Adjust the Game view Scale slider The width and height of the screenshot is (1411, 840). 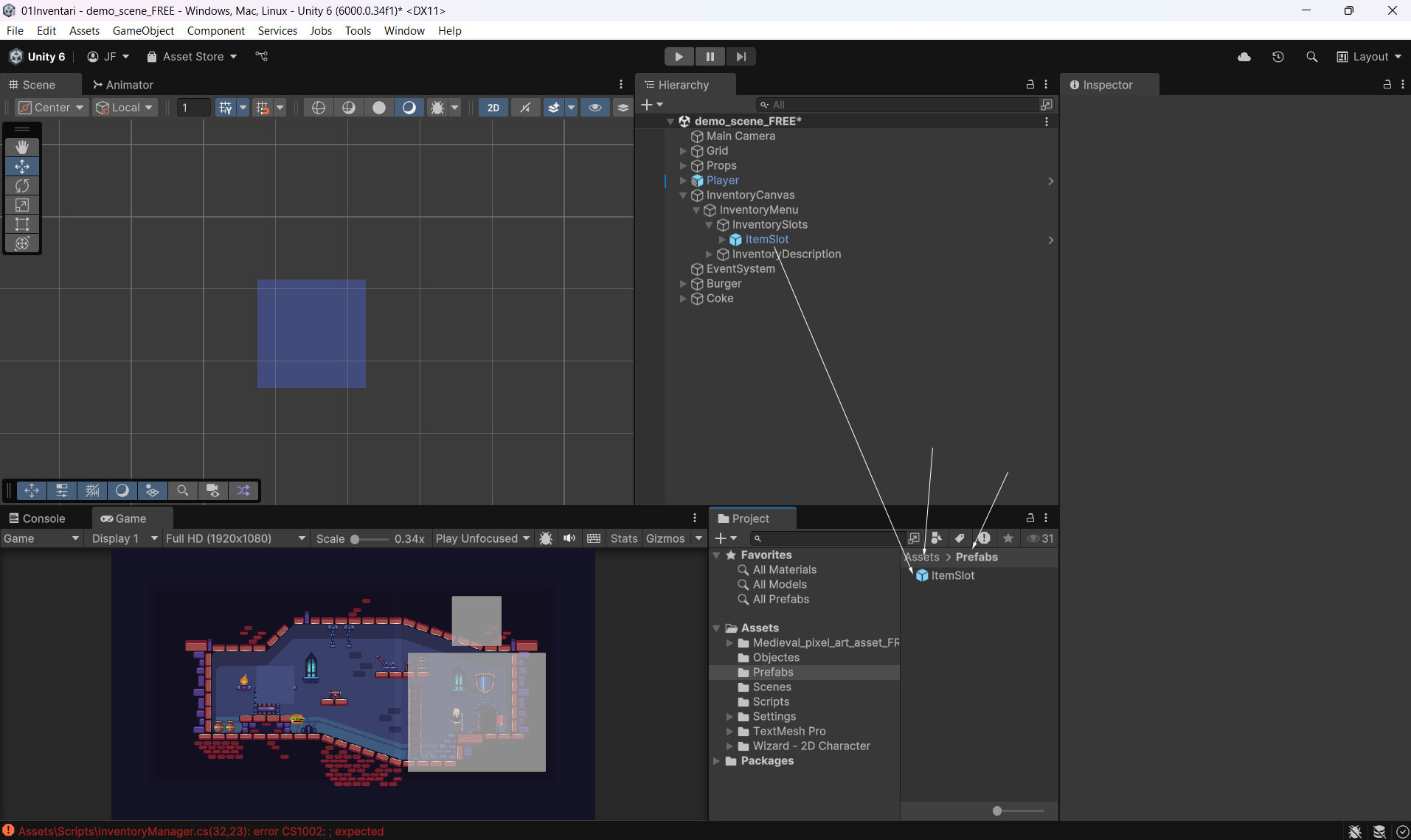coord(356,539)
